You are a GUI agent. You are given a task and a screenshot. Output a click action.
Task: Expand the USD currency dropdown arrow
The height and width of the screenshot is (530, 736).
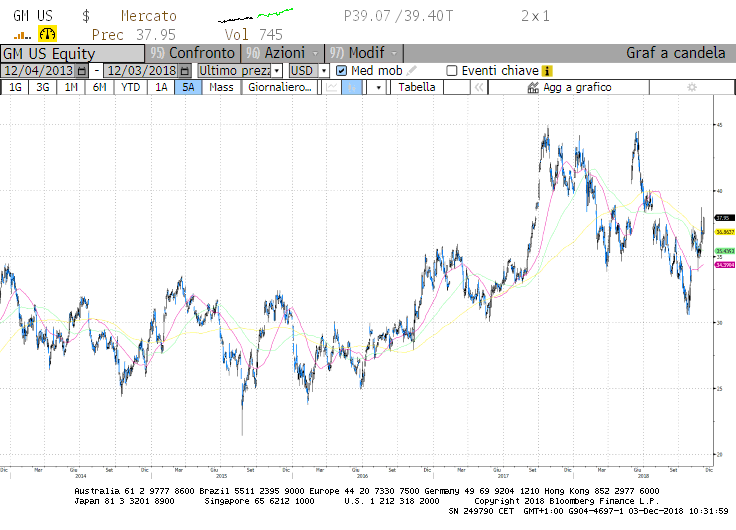324,71
